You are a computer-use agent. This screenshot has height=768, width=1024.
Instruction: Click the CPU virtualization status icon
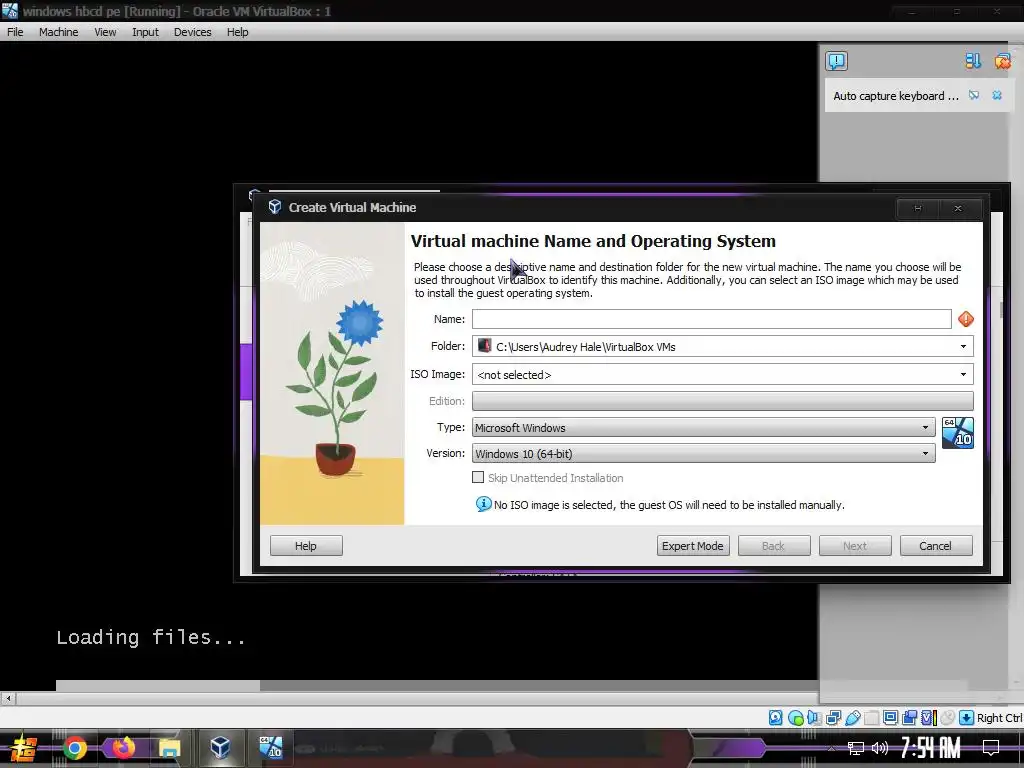[929, 718]
